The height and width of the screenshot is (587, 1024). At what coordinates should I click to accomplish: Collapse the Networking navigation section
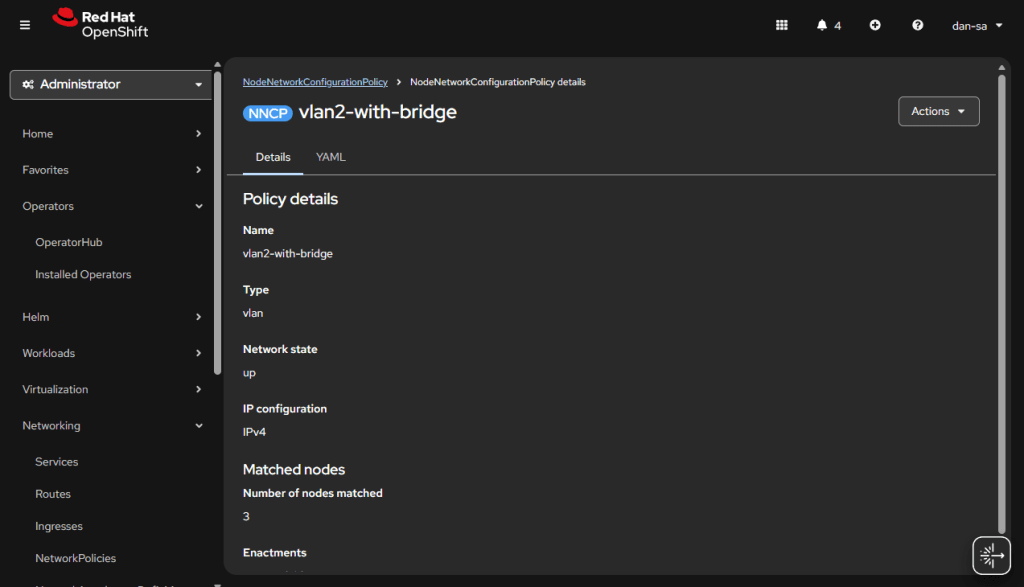coord(111,426)
